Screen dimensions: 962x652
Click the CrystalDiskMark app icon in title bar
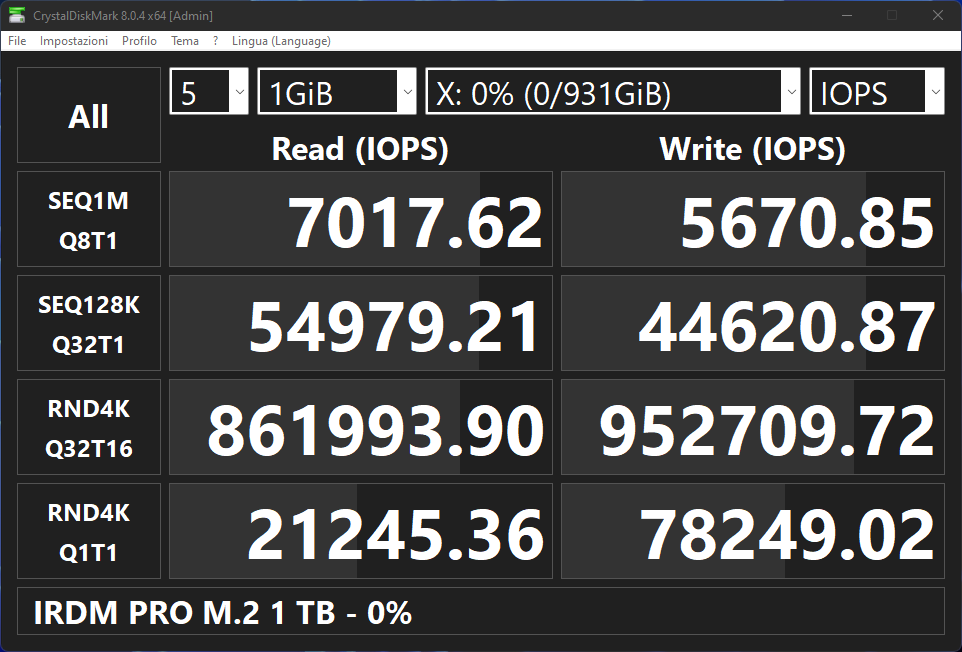click(x=17, y=15)
